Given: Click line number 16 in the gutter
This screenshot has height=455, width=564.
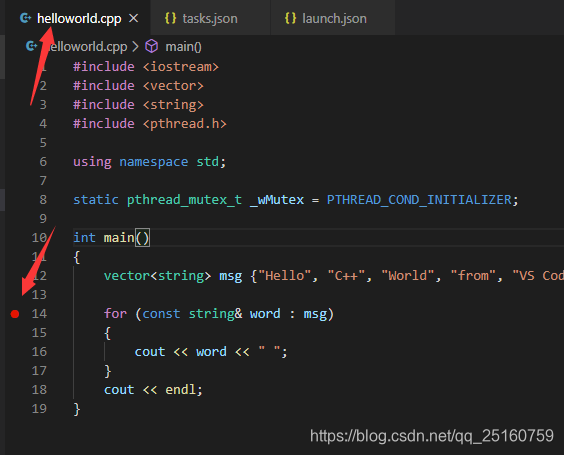Looking at the screenshot, I should (39, 351).
